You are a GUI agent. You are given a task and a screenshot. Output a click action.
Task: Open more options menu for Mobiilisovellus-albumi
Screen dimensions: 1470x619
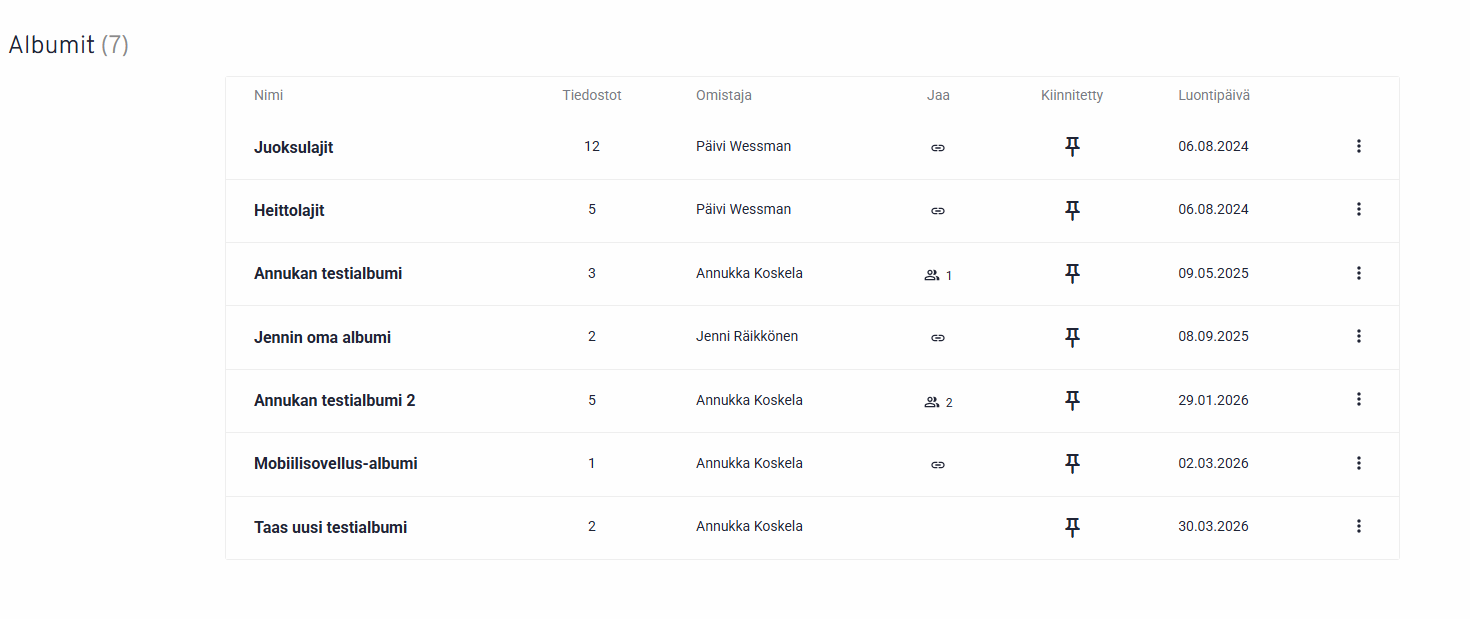[x=1358, y=463]
